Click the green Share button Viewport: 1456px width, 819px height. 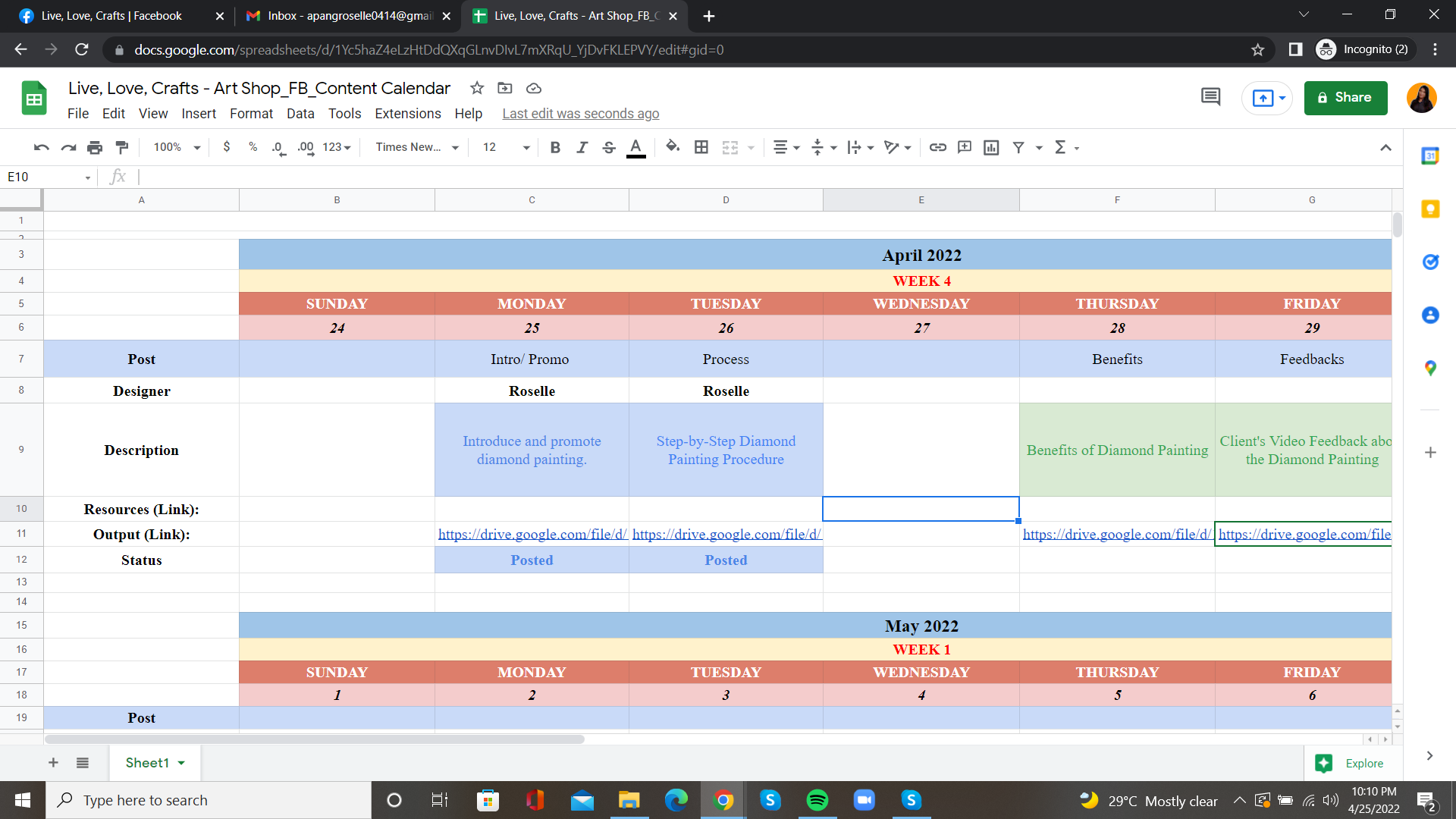pos(1345,98)
